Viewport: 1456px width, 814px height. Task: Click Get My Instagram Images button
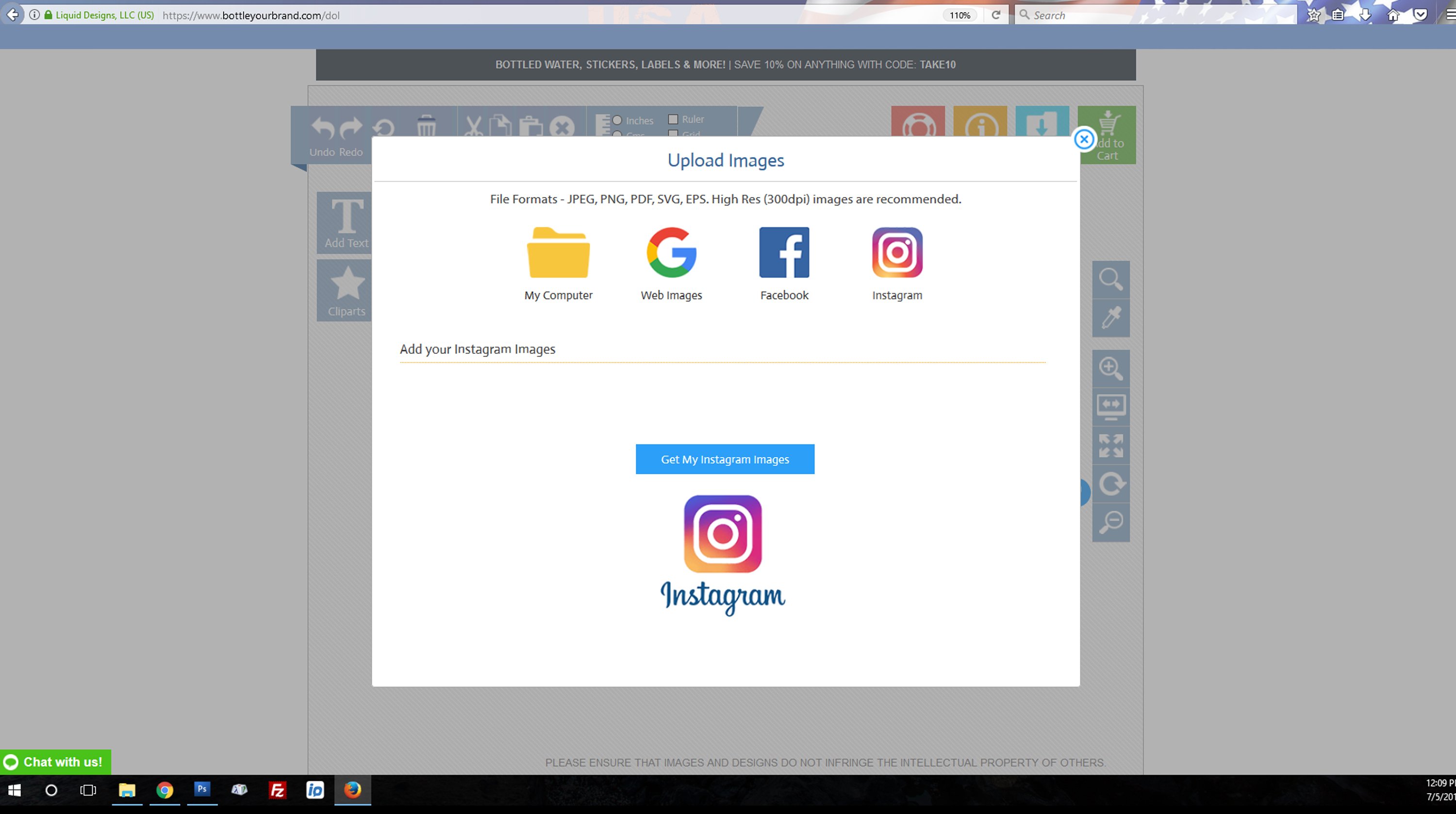[x=725, y=459]
